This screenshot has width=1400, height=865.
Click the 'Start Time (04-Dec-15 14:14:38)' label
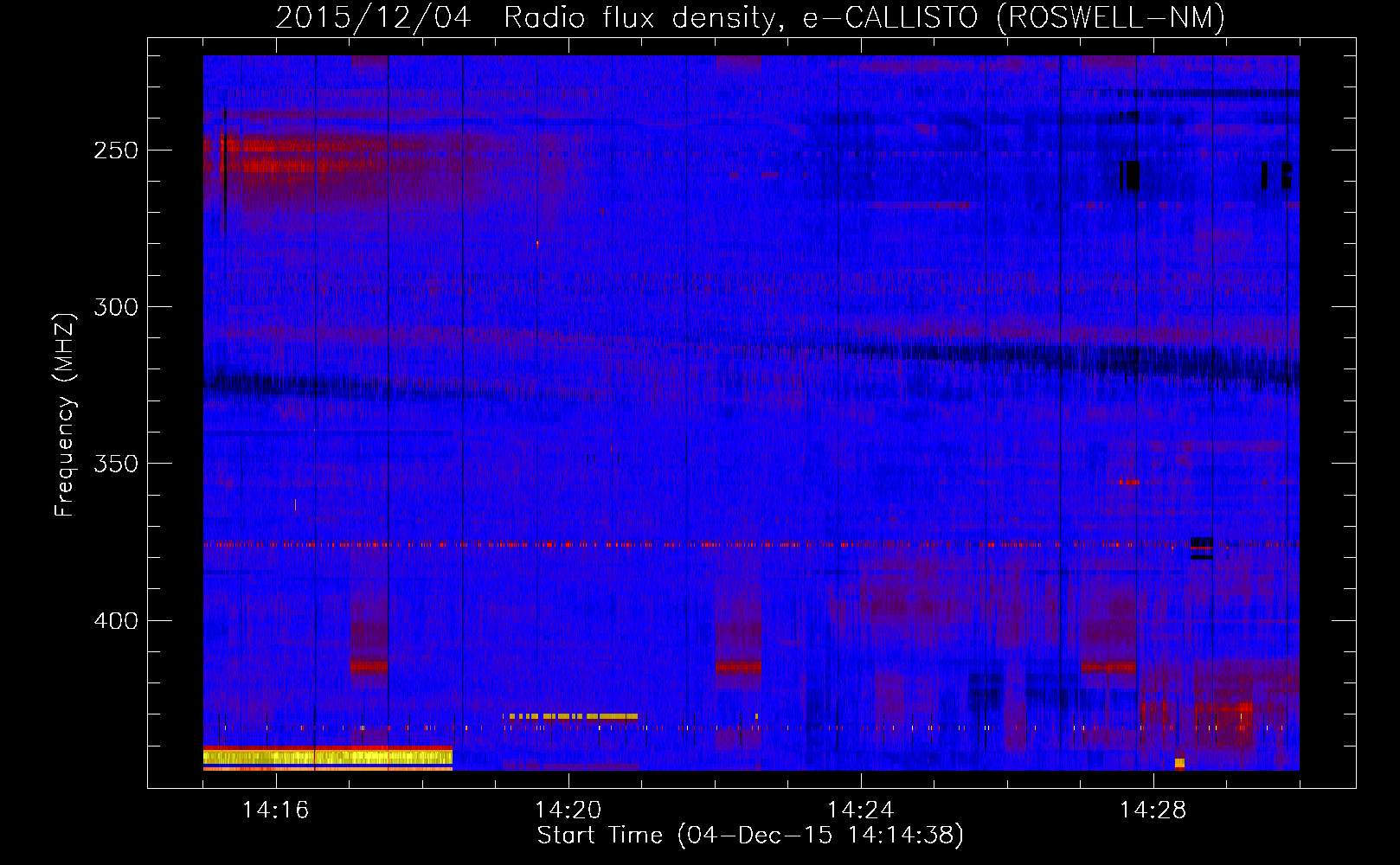[750, 836]
